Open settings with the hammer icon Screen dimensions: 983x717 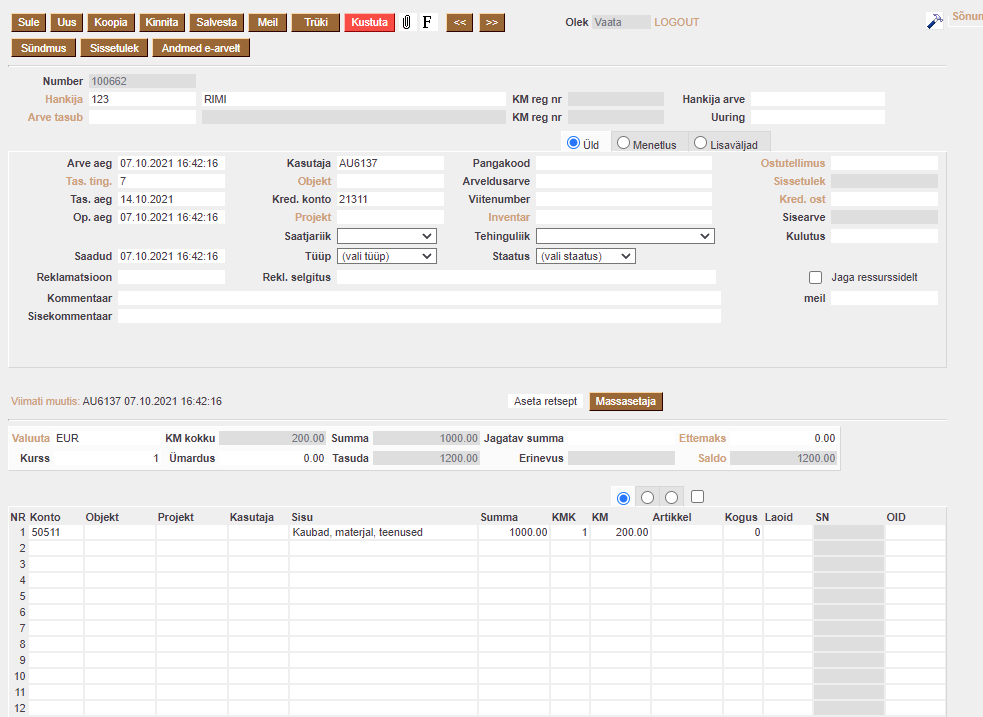tap(934, 21)
